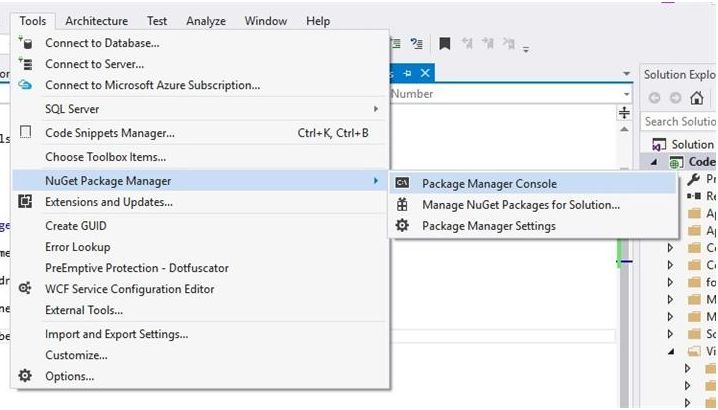Click the Extensions and Updates icon
Screen dimensions: 718x410
click(25, 201)
